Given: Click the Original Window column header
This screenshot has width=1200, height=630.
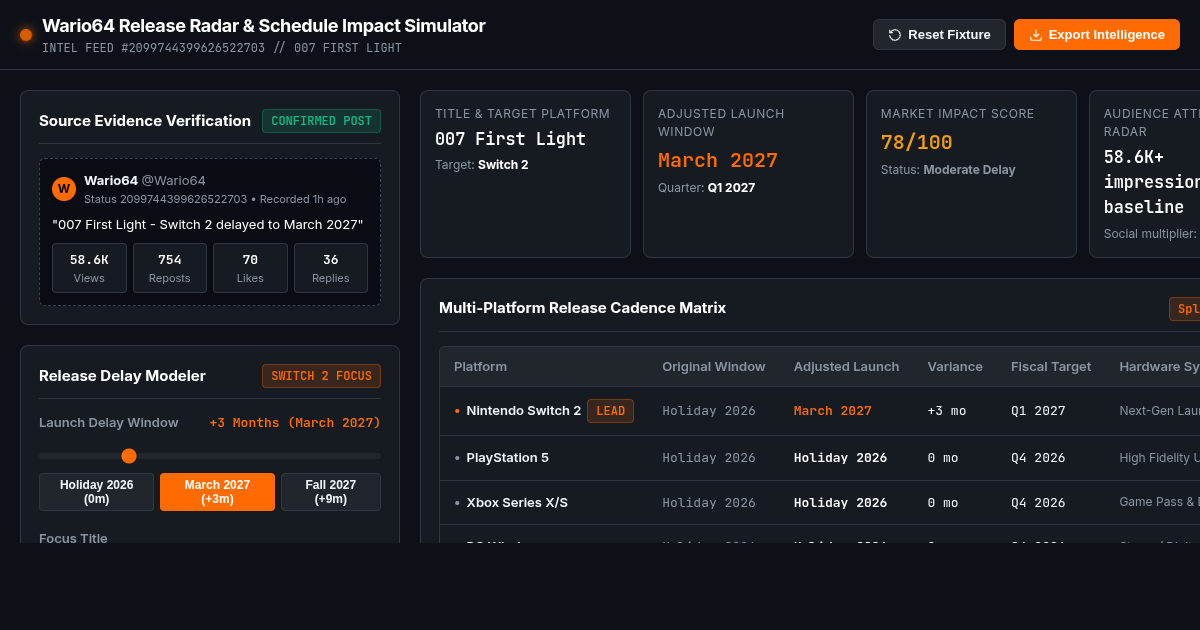Looking at the screenshot, I should [714, 366].
